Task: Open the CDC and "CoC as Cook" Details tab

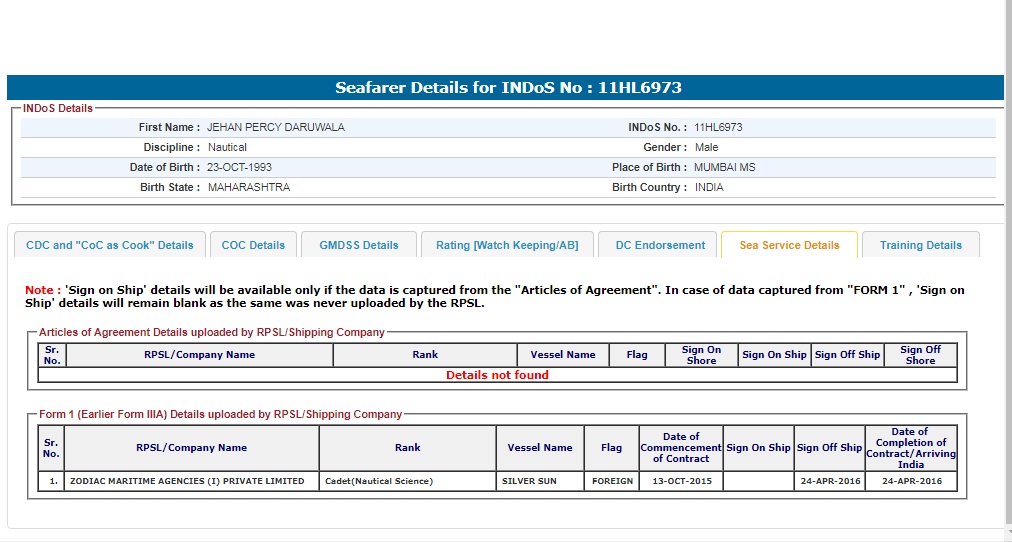Action: click(110, 245)
